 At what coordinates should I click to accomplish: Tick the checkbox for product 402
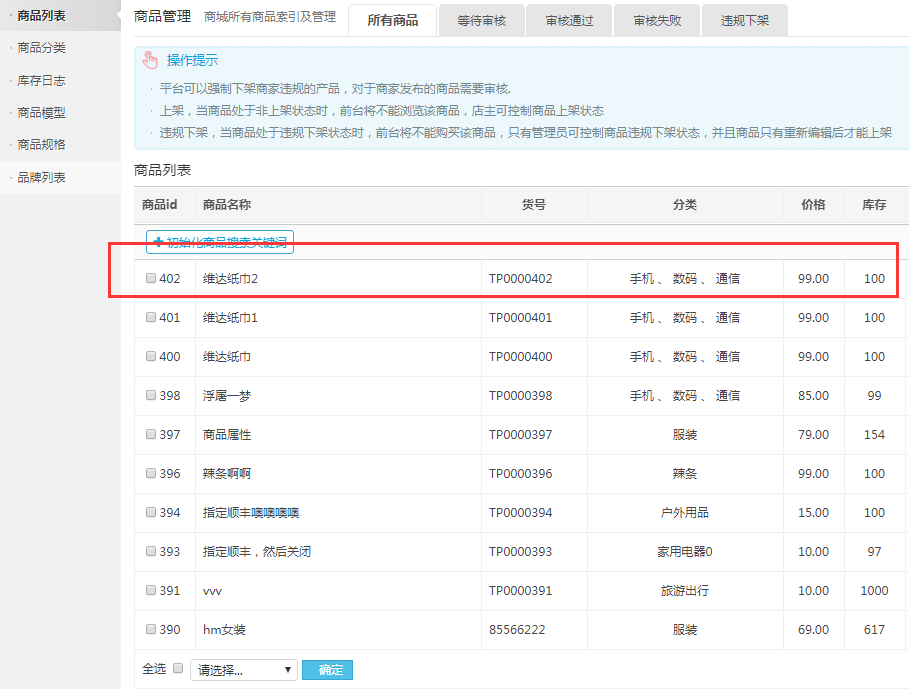pyautogui.click(x=151, y=279)
